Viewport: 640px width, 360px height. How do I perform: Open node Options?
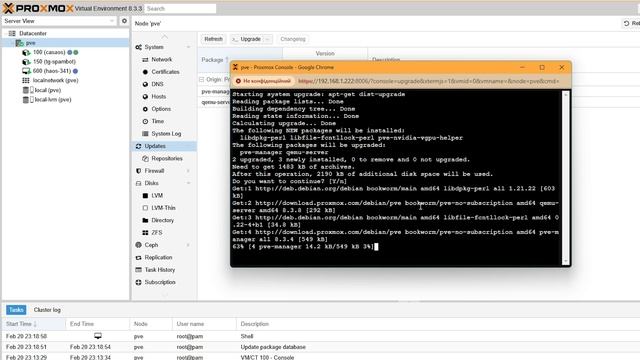[x=161, y=109]
